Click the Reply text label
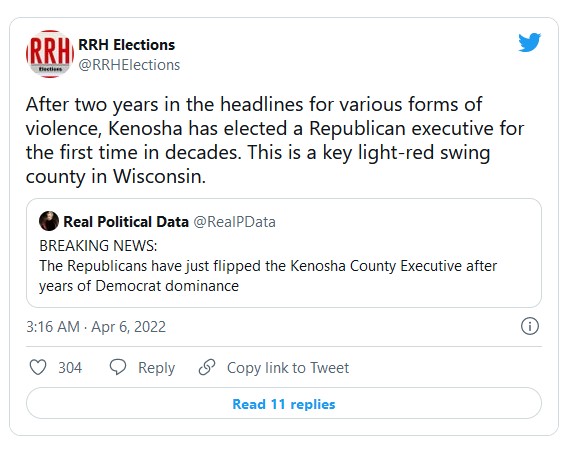Viewport: 569px width, 453px height. pyautogui.click(x=156, y=368)
